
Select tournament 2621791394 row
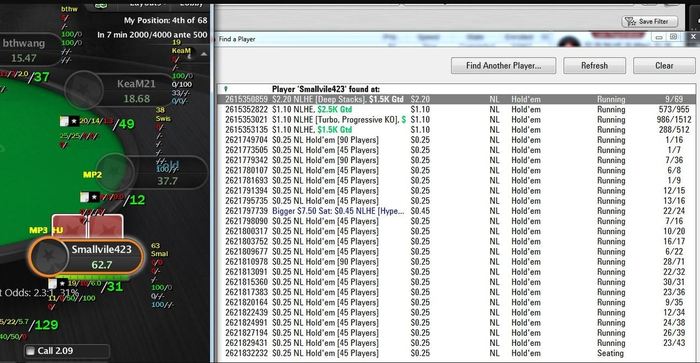[x=456, y=191]
